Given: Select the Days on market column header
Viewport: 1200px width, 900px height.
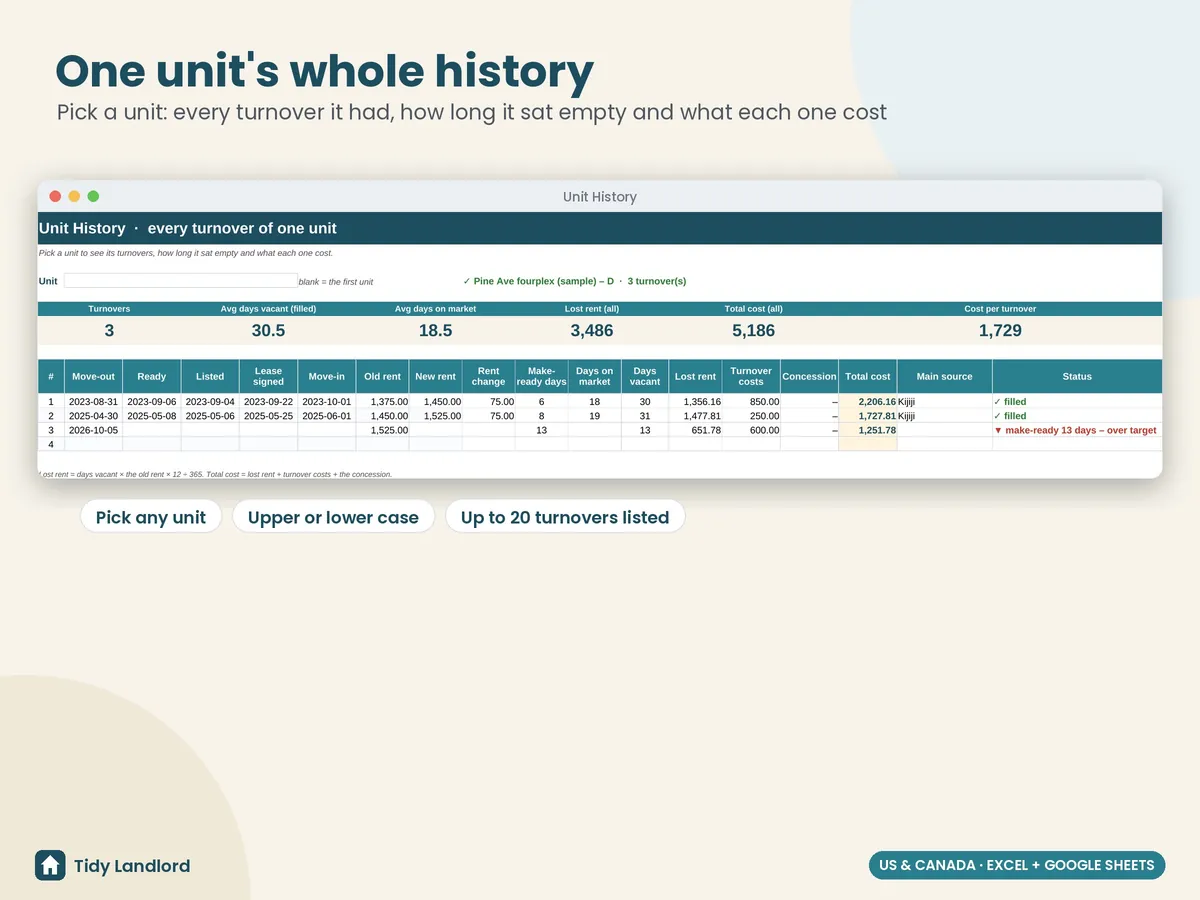Looking at the screenshot, I should pyautogui.click(x=594, y=376).
